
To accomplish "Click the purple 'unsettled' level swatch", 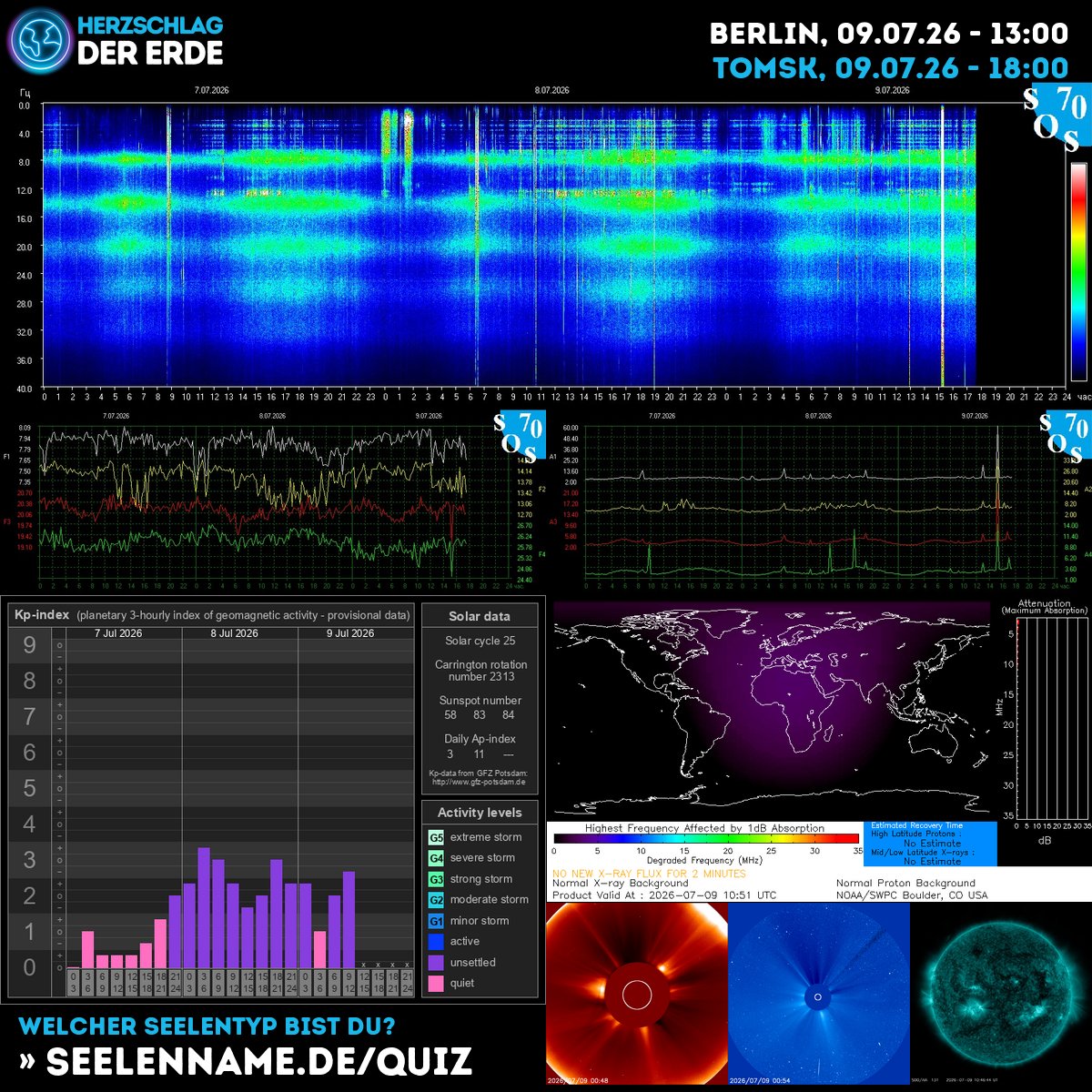I will pyautogui.click(x=436, y=963).
